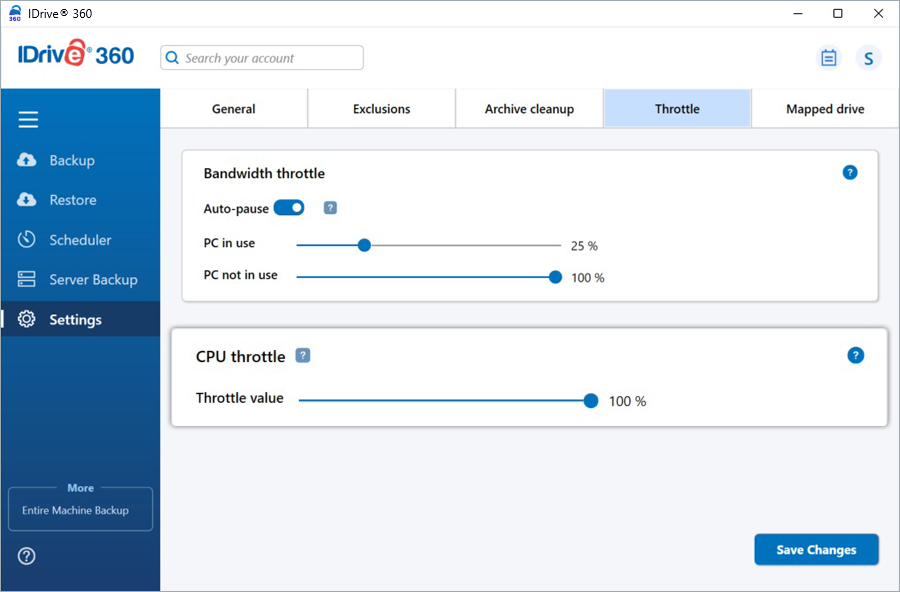Screen dimensions: 900x592
Task: Open the Scheduler page
Action: [80, 240]
